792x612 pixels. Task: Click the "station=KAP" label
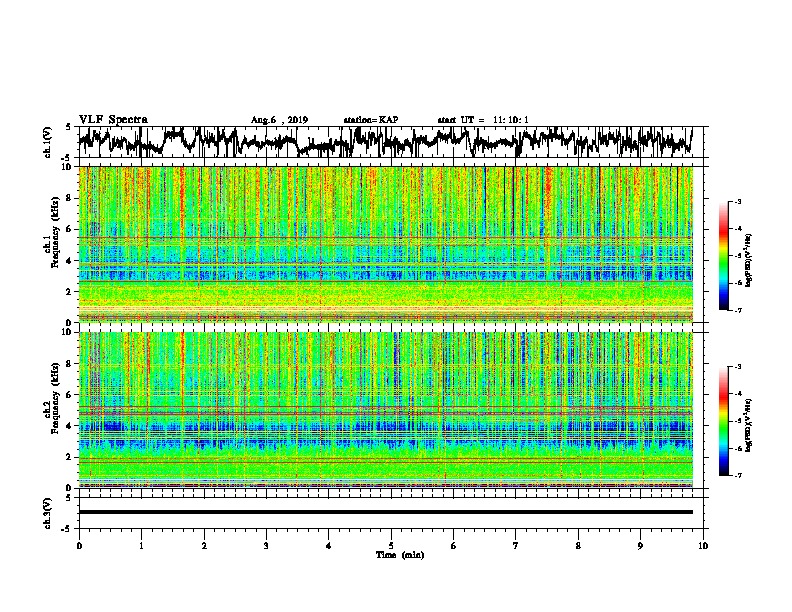click(x=371, y=120)
